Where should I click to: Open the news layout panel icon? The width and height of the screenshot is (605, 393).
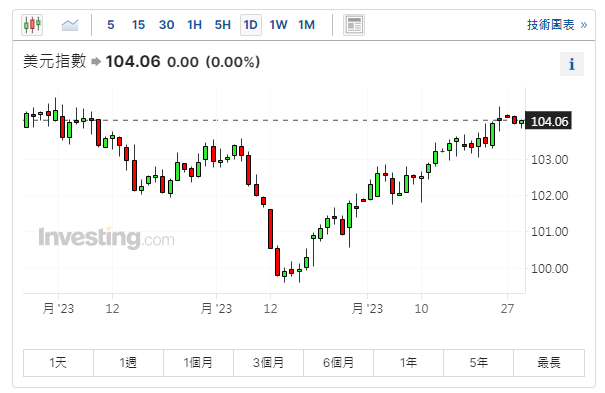point(354,25)
